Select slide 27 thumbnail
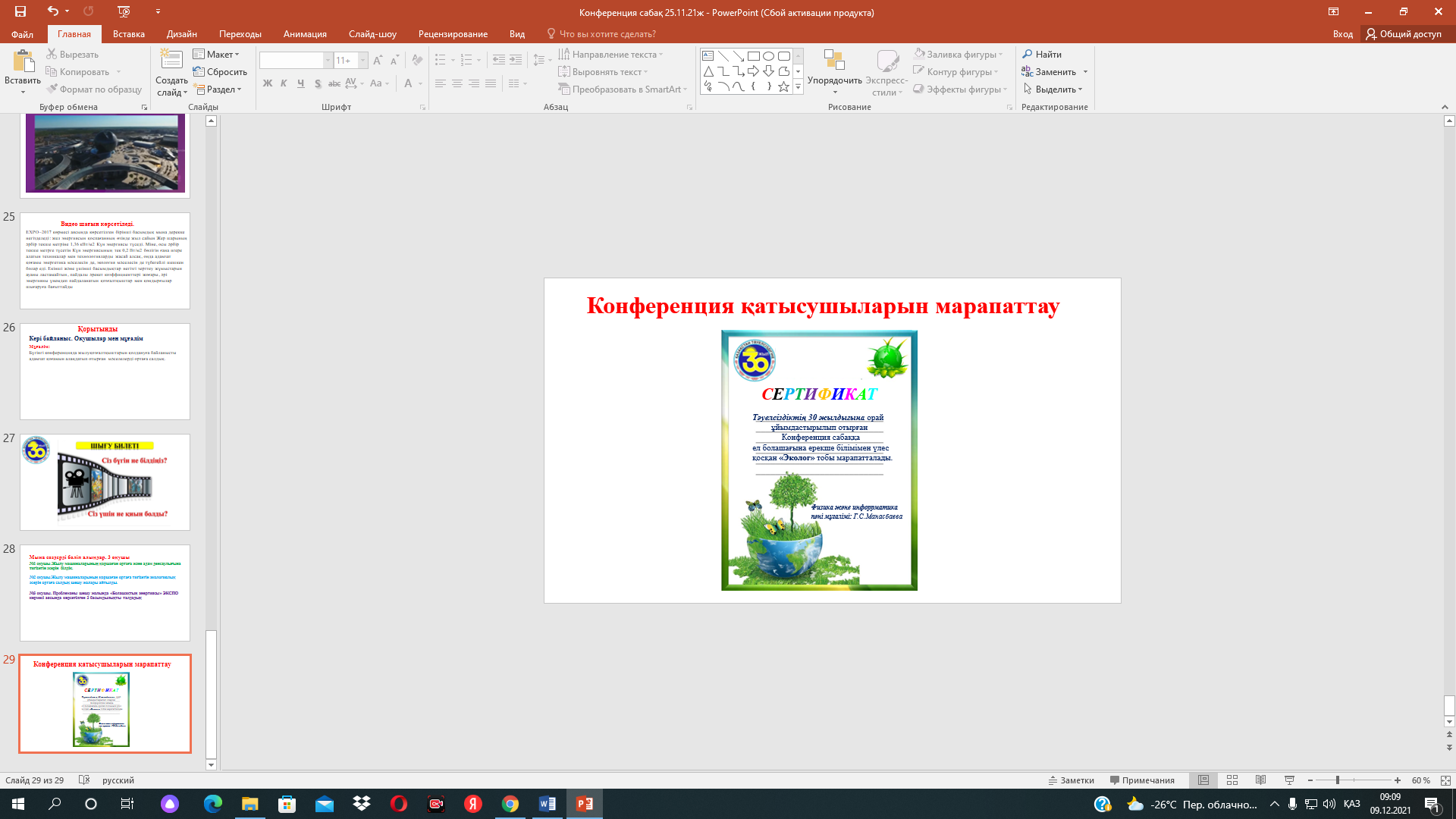This screenshot has width=1456, height=819. point(105,482)
